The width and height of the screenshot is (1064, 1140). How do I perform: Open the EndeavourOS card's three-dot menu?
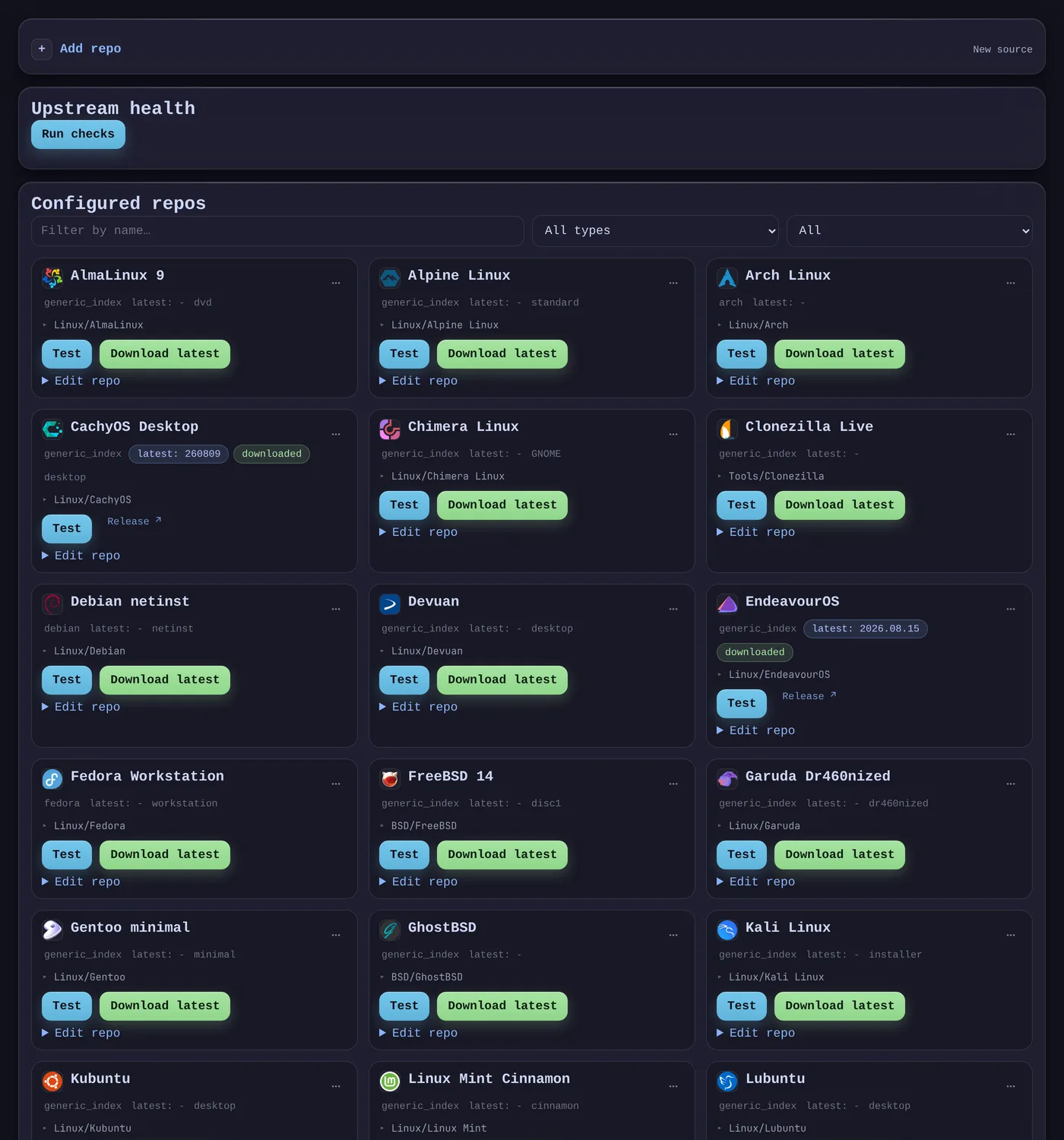[x=1011, y=609]
